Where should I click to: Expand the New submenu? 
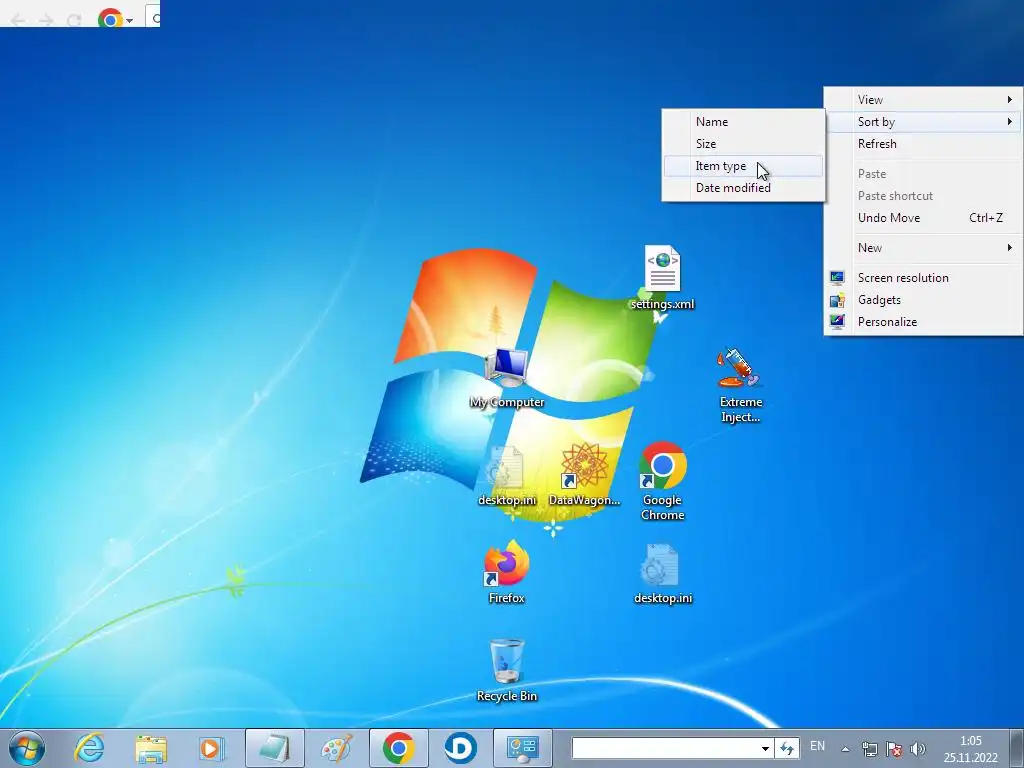[x=923, y=248]
